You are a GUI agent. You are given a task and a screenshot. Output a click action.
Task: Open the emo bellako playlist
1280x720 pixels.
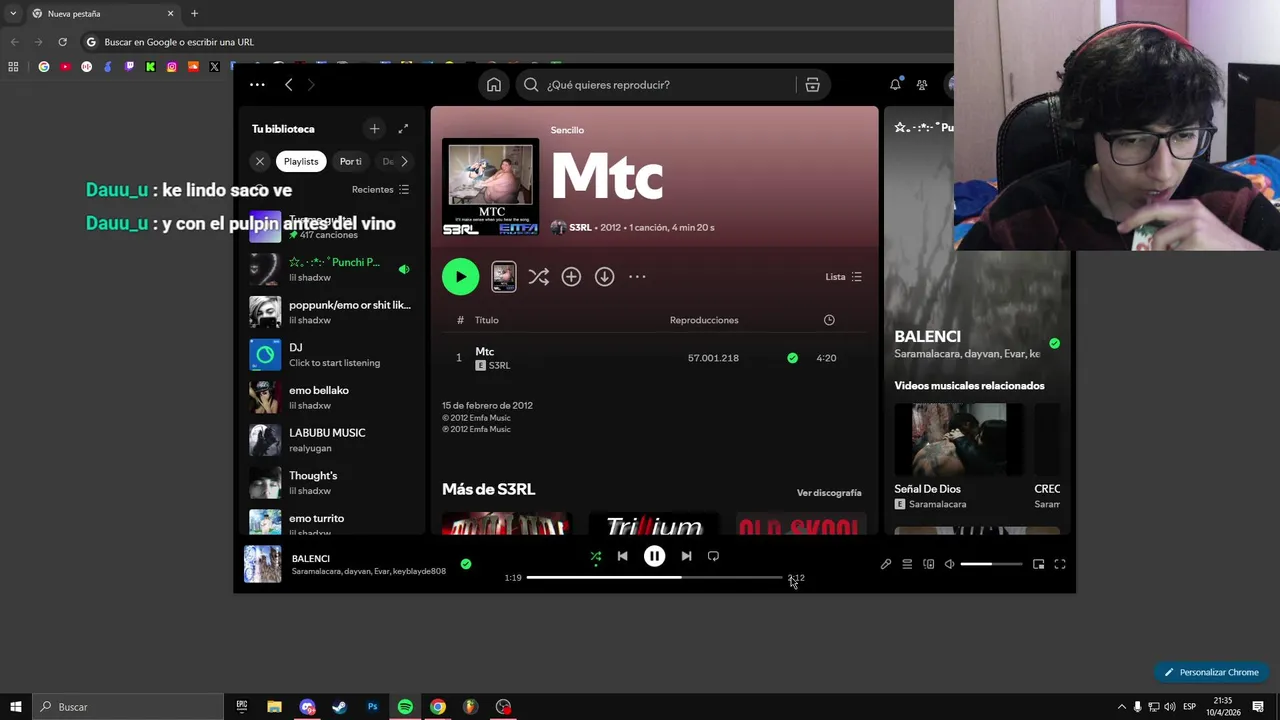tap(330, 397)
